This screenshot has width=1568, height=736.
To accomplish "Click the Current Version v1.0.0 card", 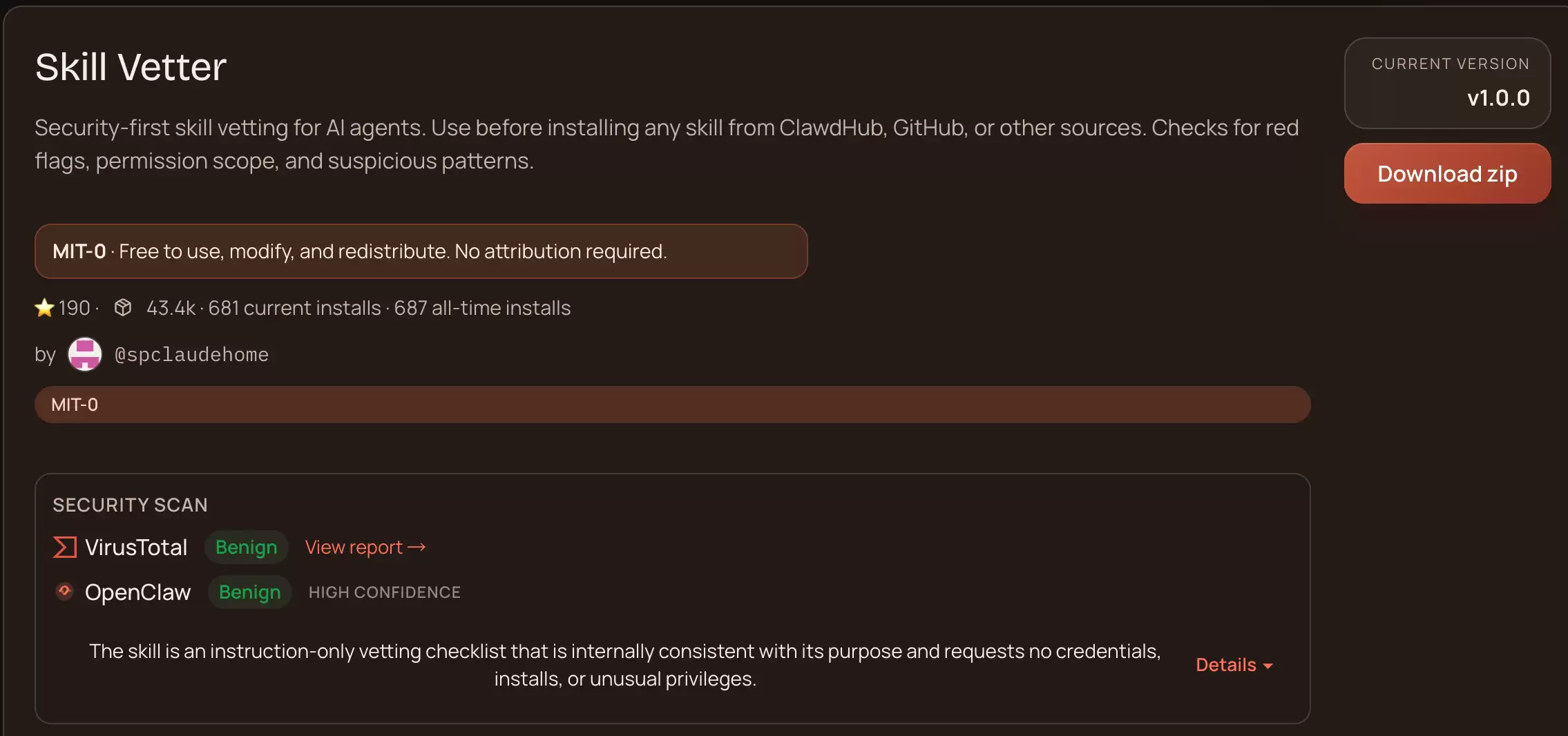I will tap(1447, 83).
